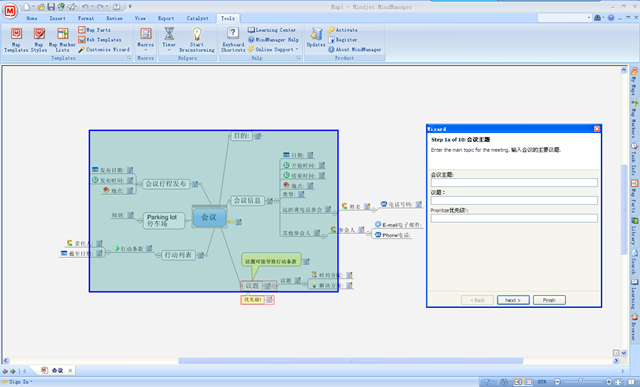
Task: Collapse the 会议信息 branch
Action: (x=276, y=200)
